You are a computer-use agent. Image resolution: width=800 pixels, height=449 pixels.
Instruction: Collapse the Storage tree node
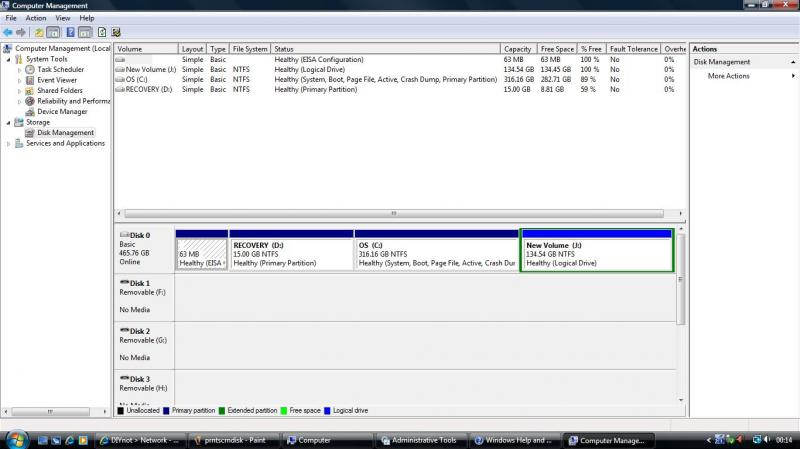pyautogui.click(x=9, y=122)
